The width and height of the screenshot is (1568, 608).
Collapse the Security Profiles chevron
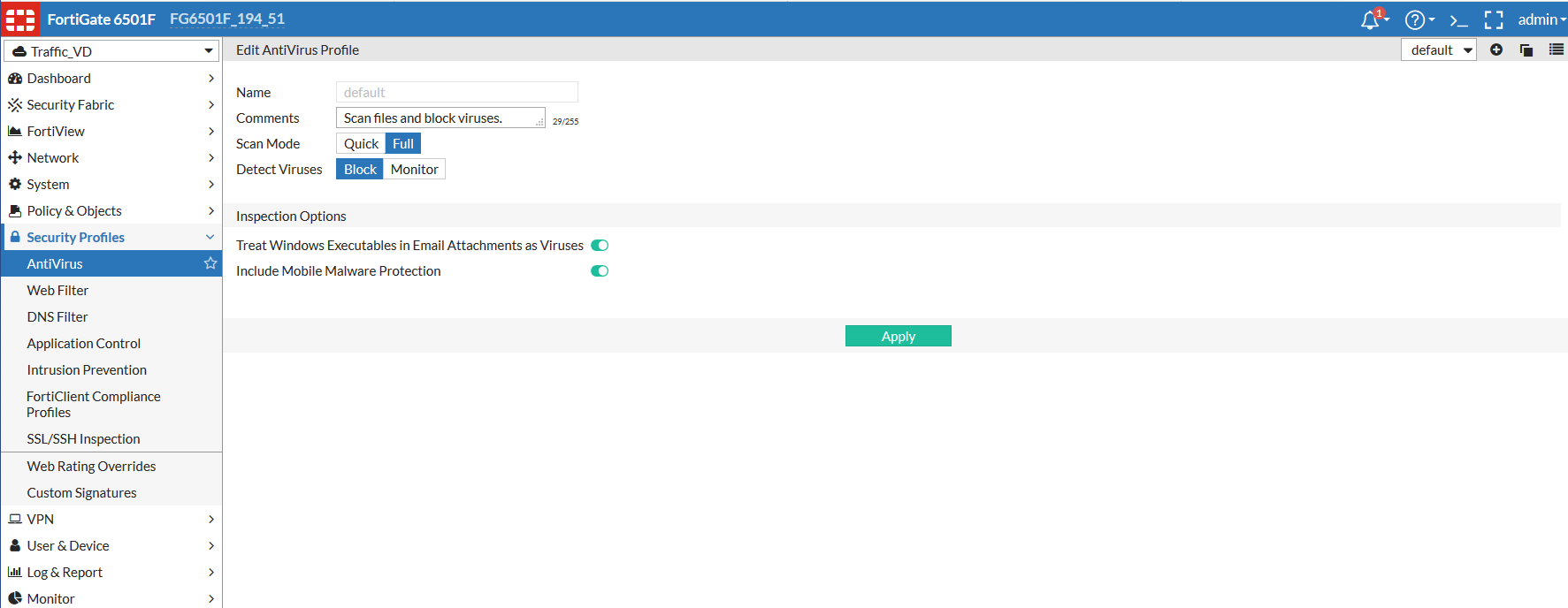pos(210,237)
